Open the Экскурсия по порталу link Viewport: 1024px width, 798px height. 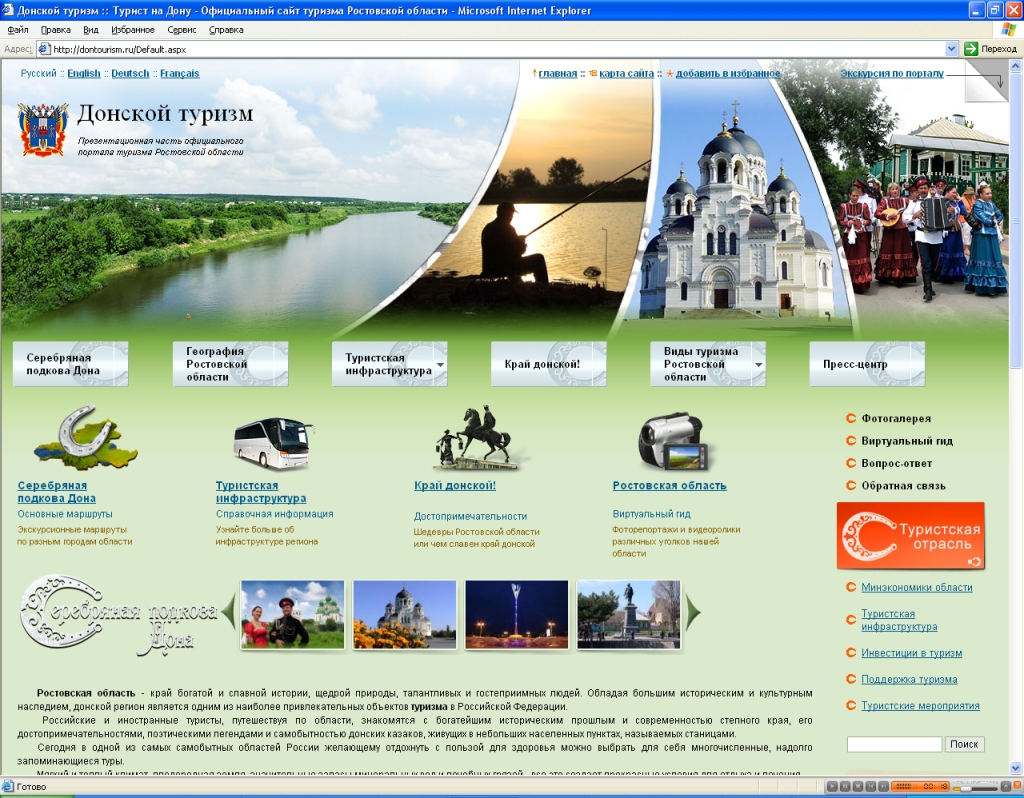pyautogui.click(x=892, y=73)
